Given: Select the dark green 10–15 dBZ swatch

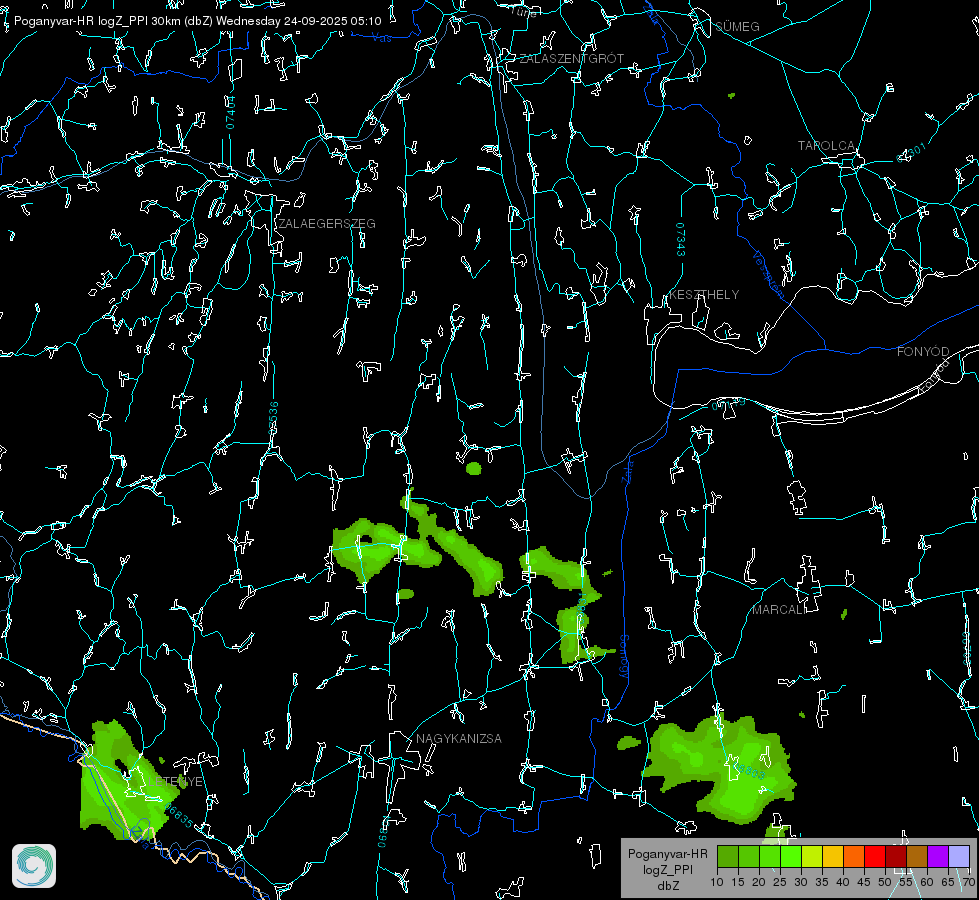Looking at the screenshot, I should pyautogui.click(x=728, y=856).
